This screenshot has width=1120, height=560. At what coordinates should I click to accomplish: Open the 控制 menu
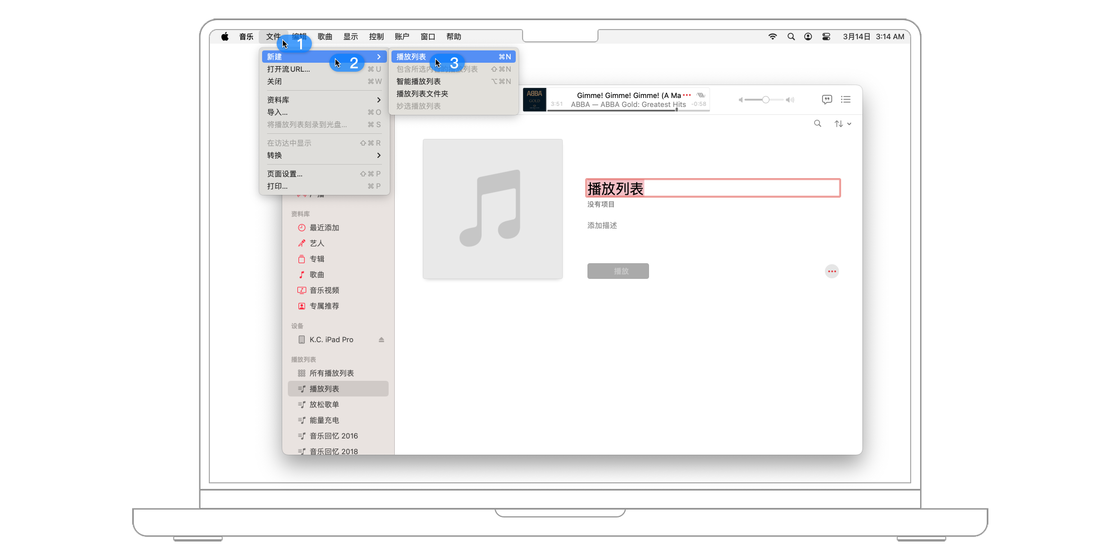[x=376, y=36]
